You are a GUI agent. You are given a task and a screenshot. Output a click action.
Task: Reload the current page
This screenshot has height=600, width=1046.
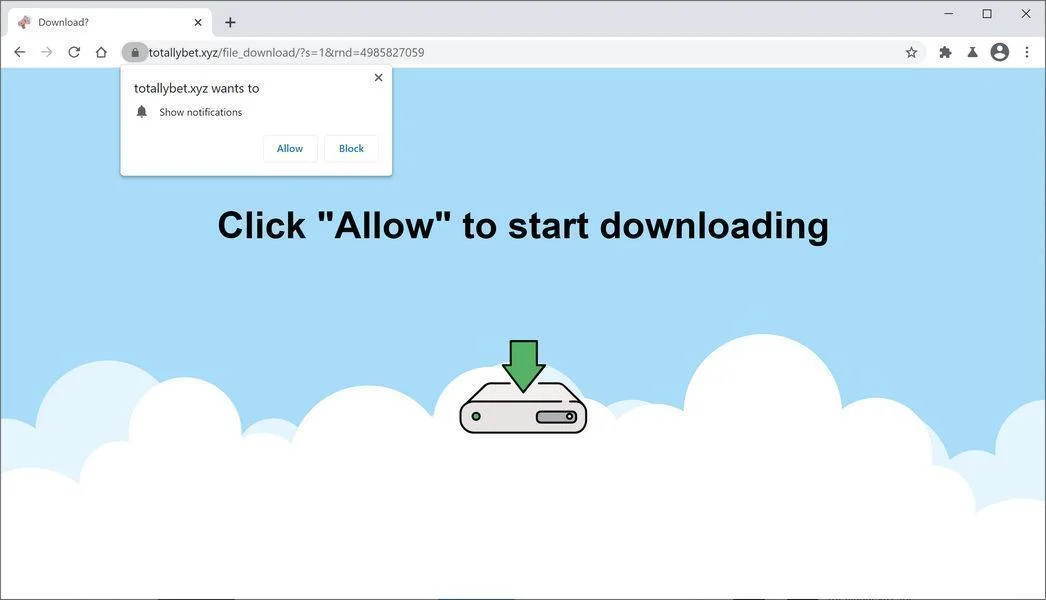coord(74,52)
